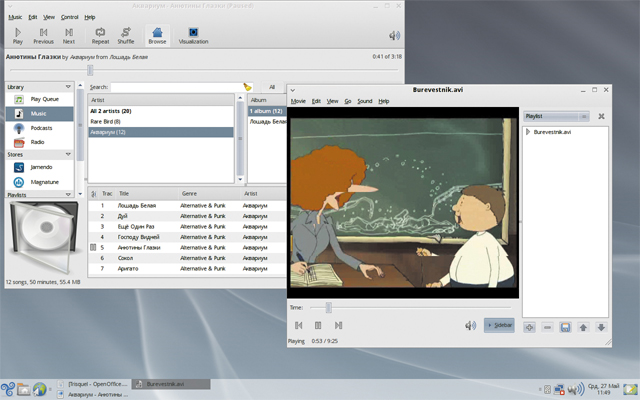
Task: Click the album cover art thumbnail
Action: pos(44,238)
